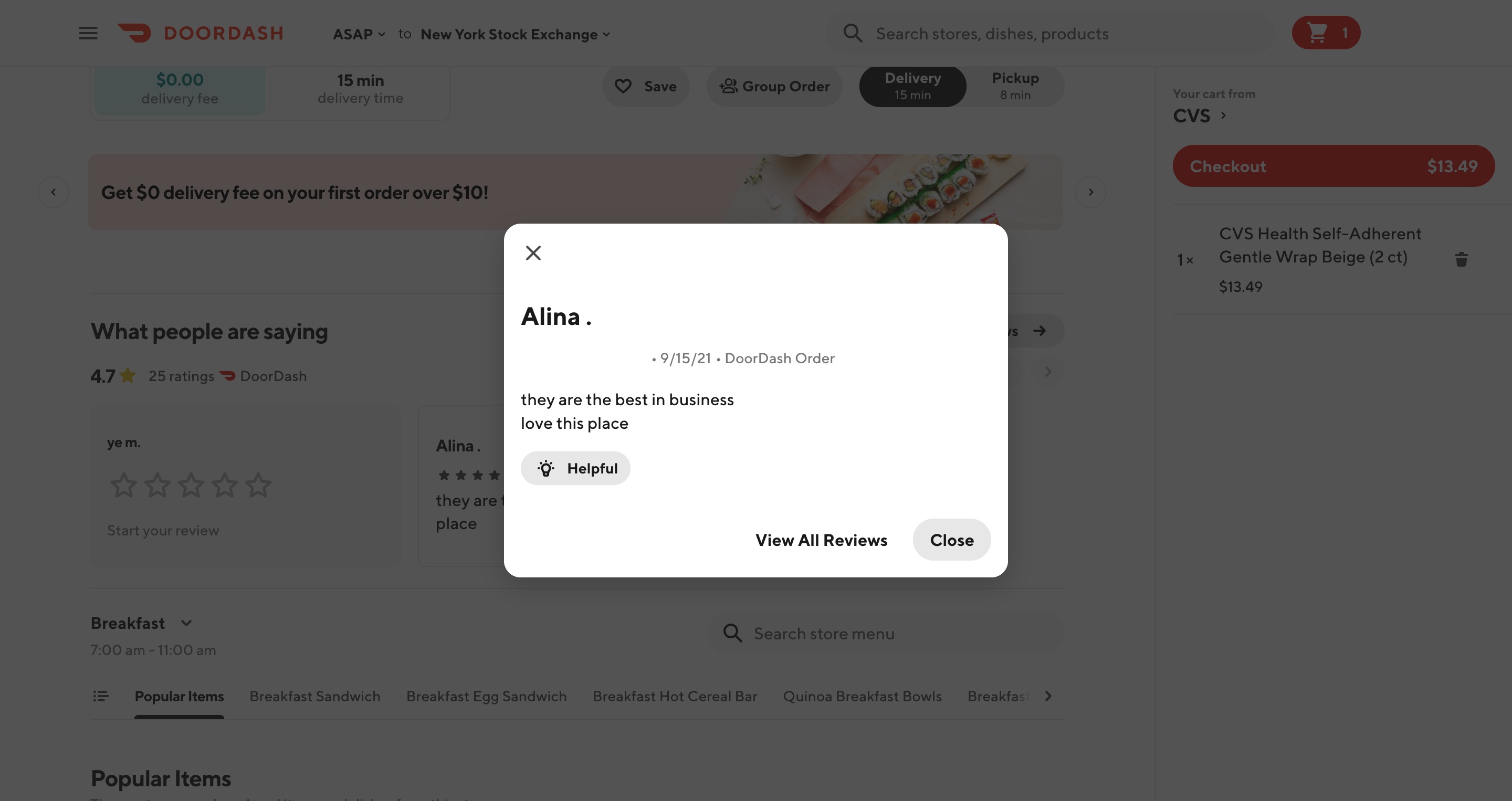Expand the Breakfast menu selector

tap(141, 623)
